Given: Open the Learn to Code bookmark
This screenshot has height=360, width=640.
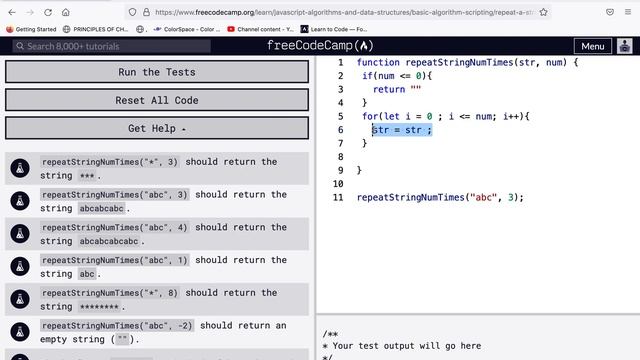Looking at the screenshot, I should click(x=334, y=29).
